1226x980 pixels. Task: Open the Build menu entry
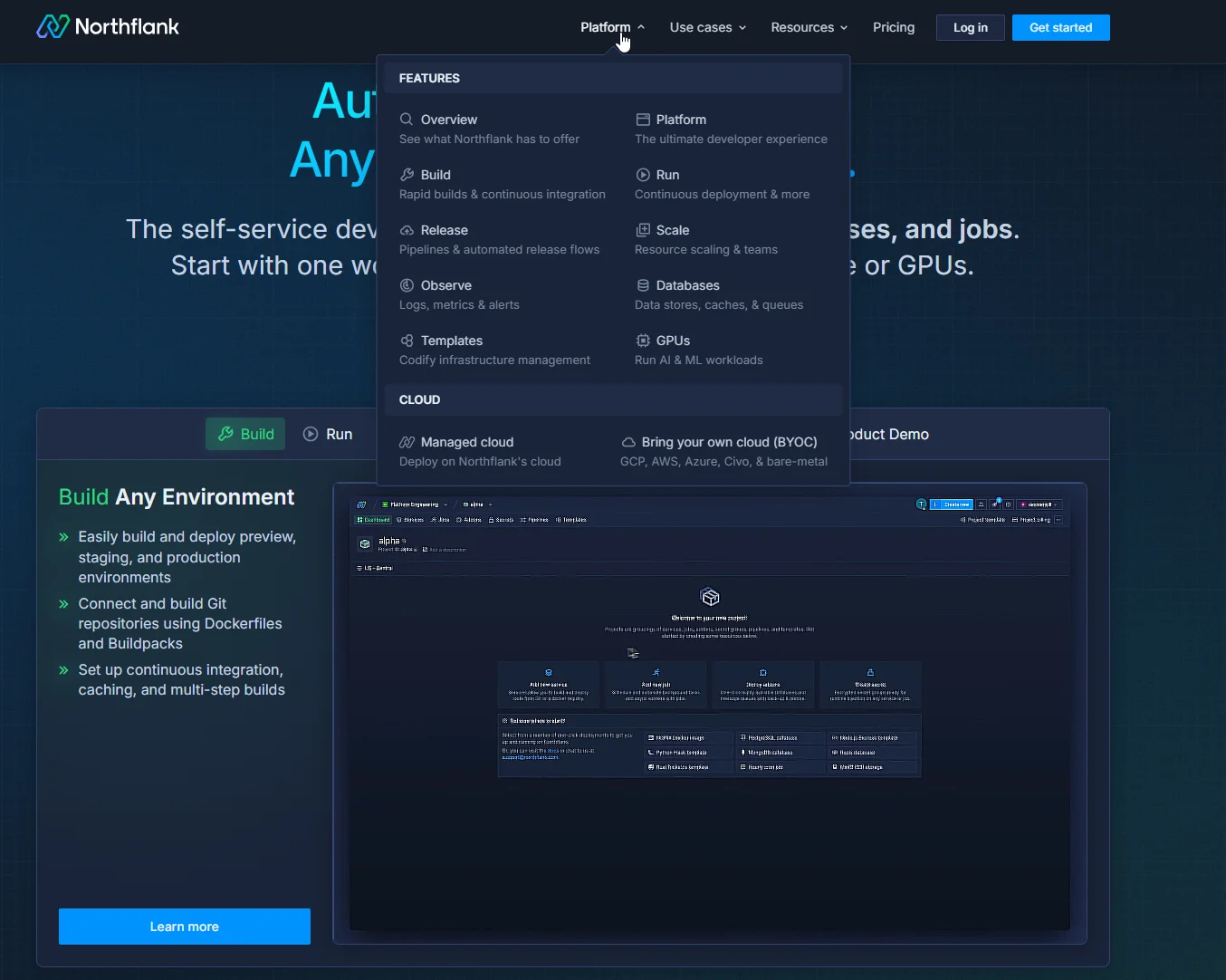(x=503, y=184)
